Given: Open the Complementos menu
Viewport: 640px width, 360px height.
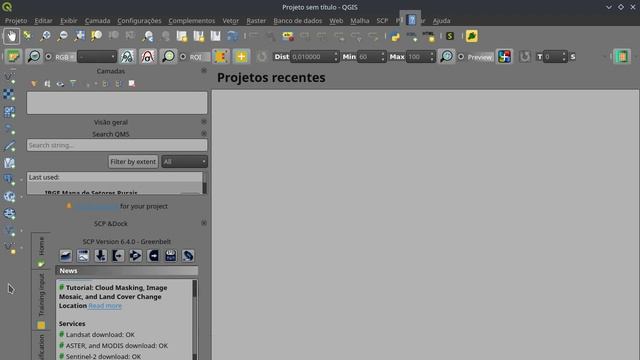Looking at the screenshot, I should 191,20.
